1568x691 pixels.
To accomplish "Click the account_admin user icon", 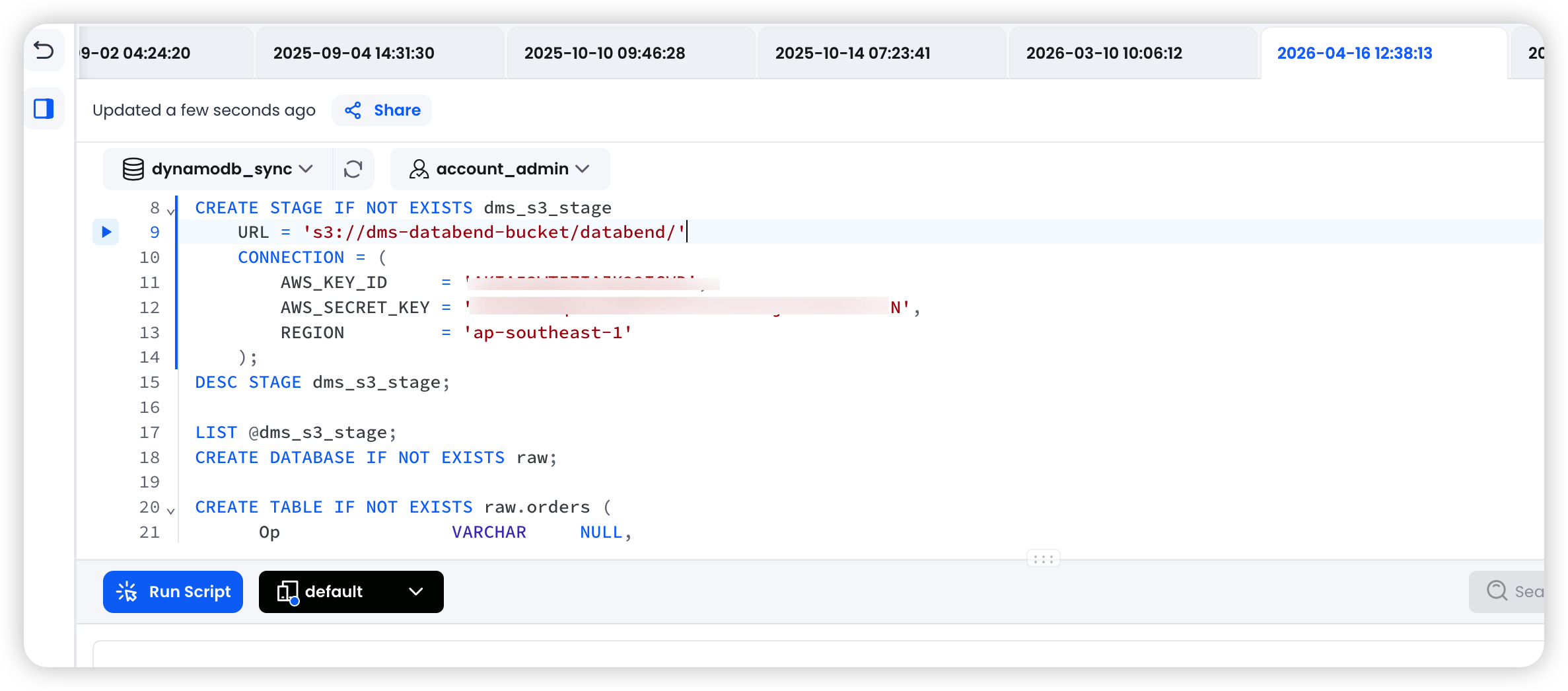I will (x=419, y=169).
